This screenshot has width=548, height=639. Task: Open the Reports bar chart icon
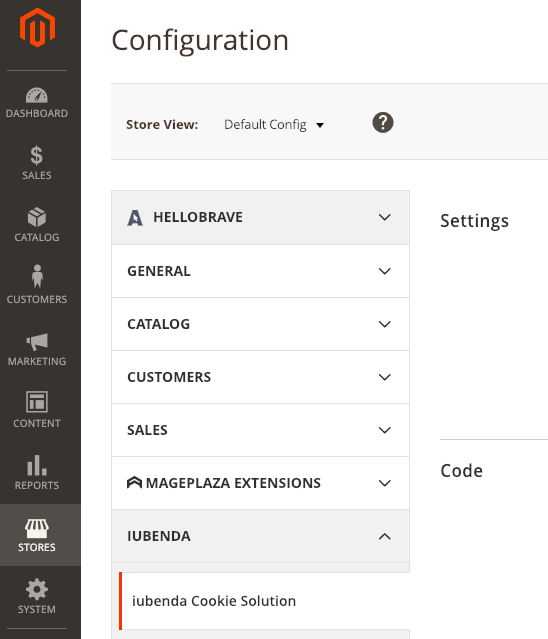point(37,465)
